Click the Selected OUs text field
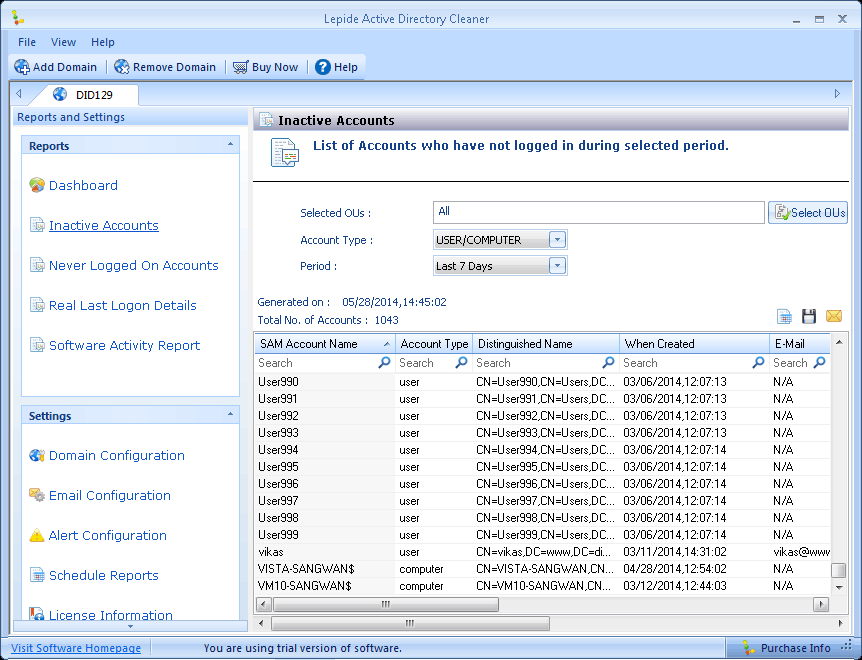This screenshot has height=660, width=862. (599, 212)
